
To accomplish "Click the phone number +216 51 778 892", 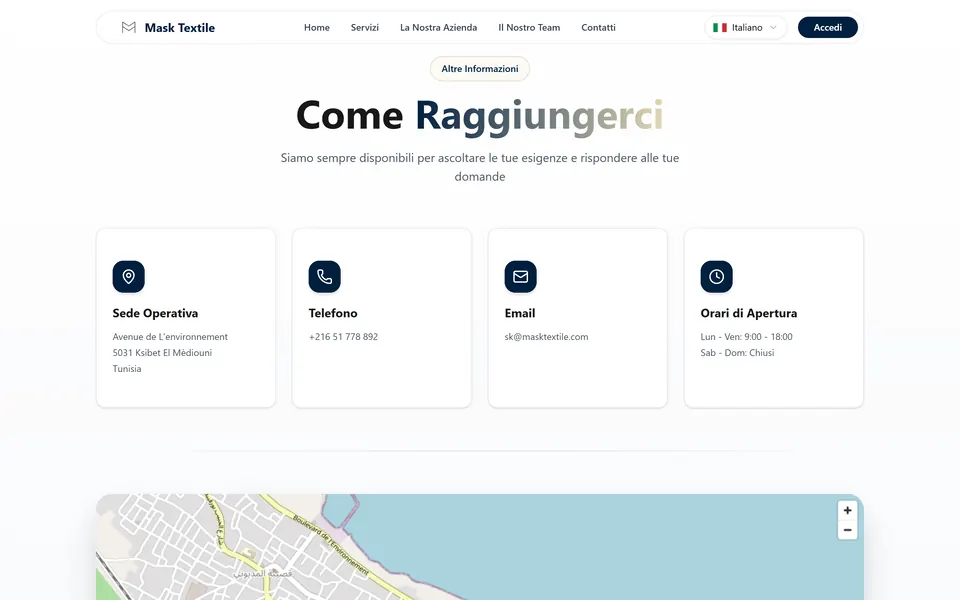I will tap(343, 337).
